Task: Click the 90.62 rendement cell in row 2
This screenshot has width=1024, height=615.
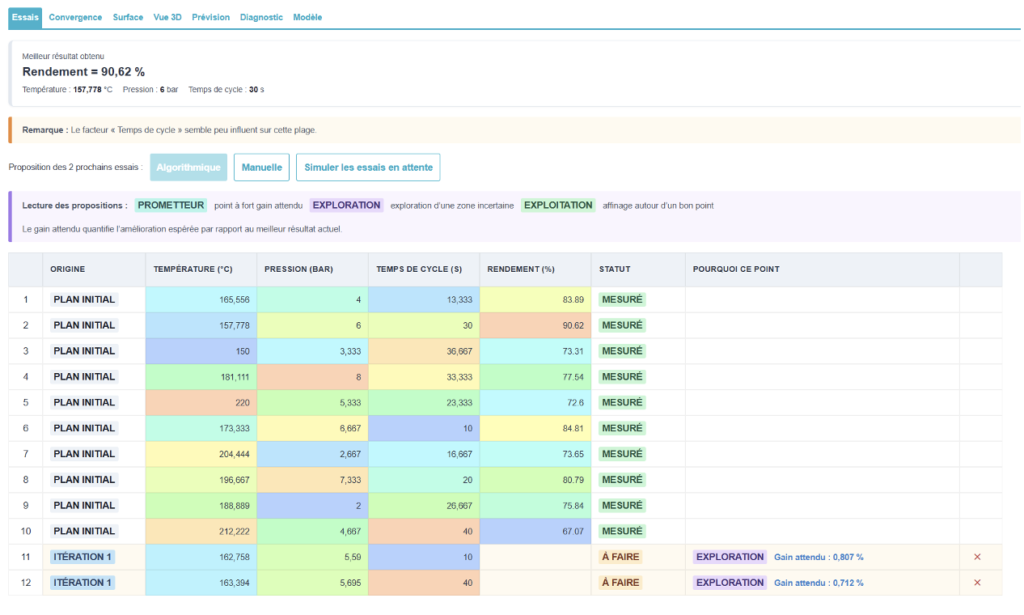Action: 536,325
